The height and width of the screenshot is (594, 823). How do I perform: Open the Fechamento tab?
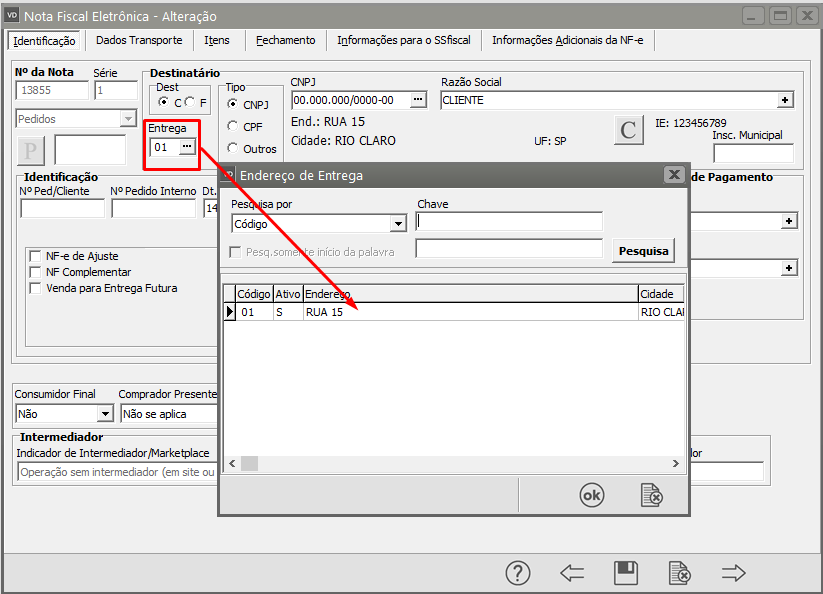point(285,40)
